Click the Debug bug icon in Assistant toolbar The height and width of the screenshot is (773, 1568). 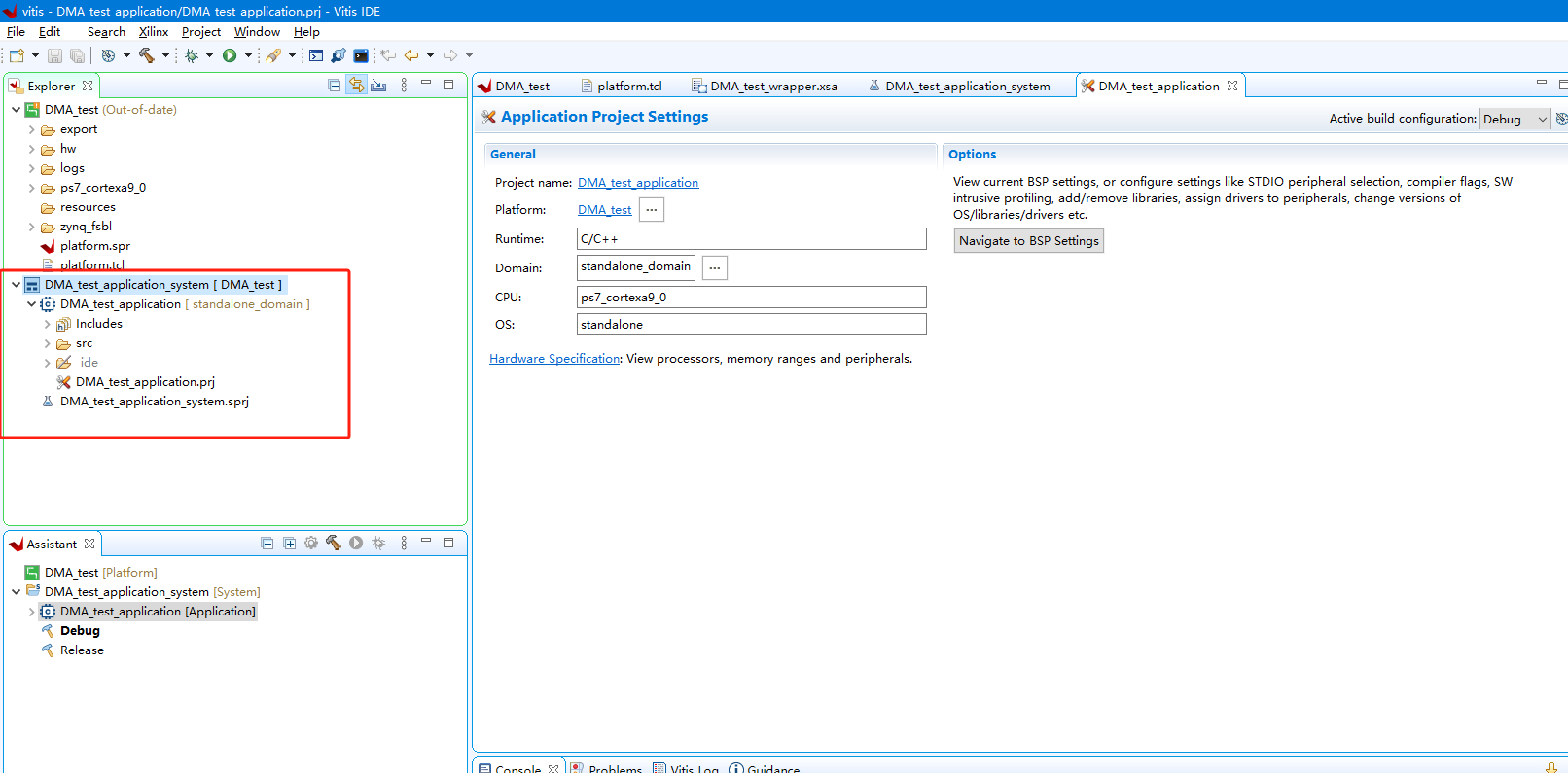point(378,544)
